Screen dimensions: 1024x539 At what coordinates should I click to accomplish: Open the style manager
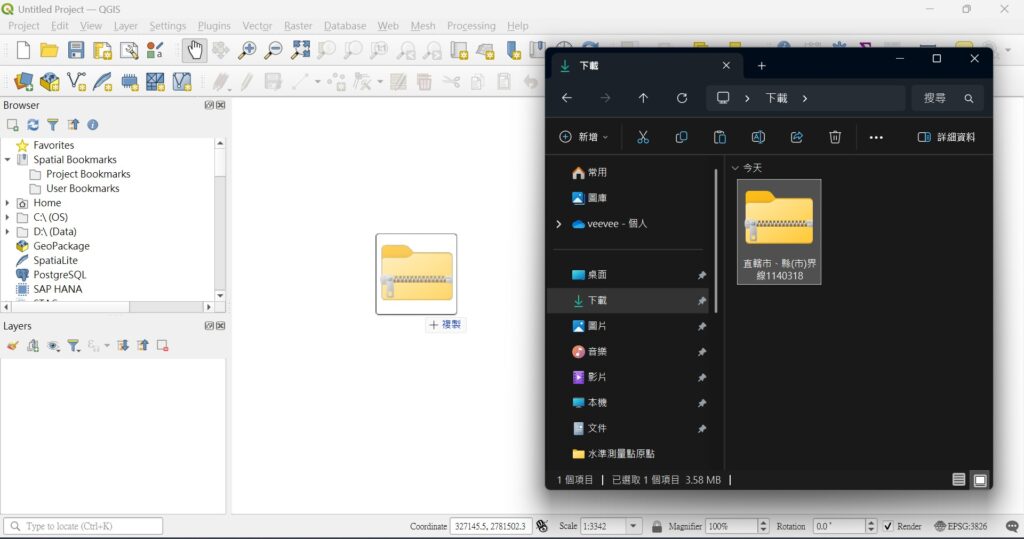click(x=155, y=50)
